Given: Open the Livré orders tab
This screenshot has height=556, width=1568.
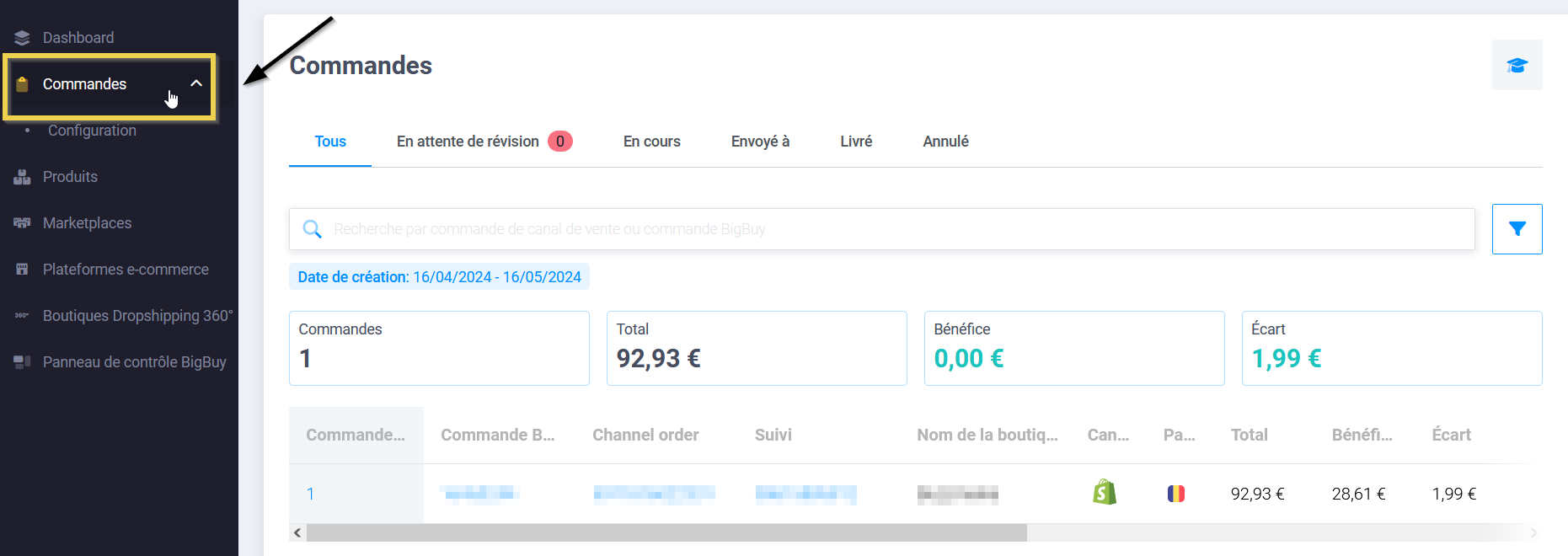Looking at the screenshot, I should point(855,142).
